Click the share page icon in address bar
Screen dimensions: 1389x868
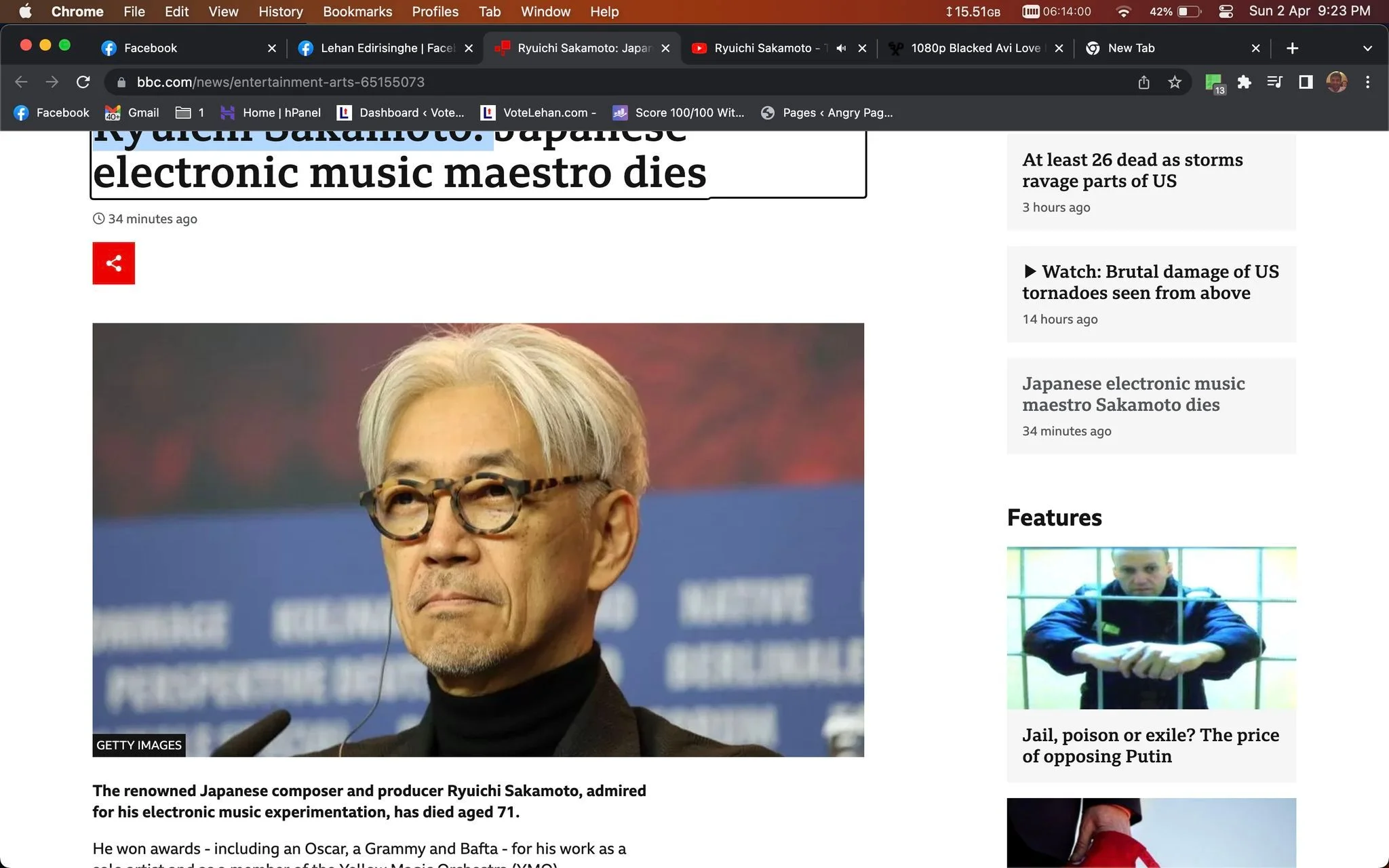(1143, 82)
